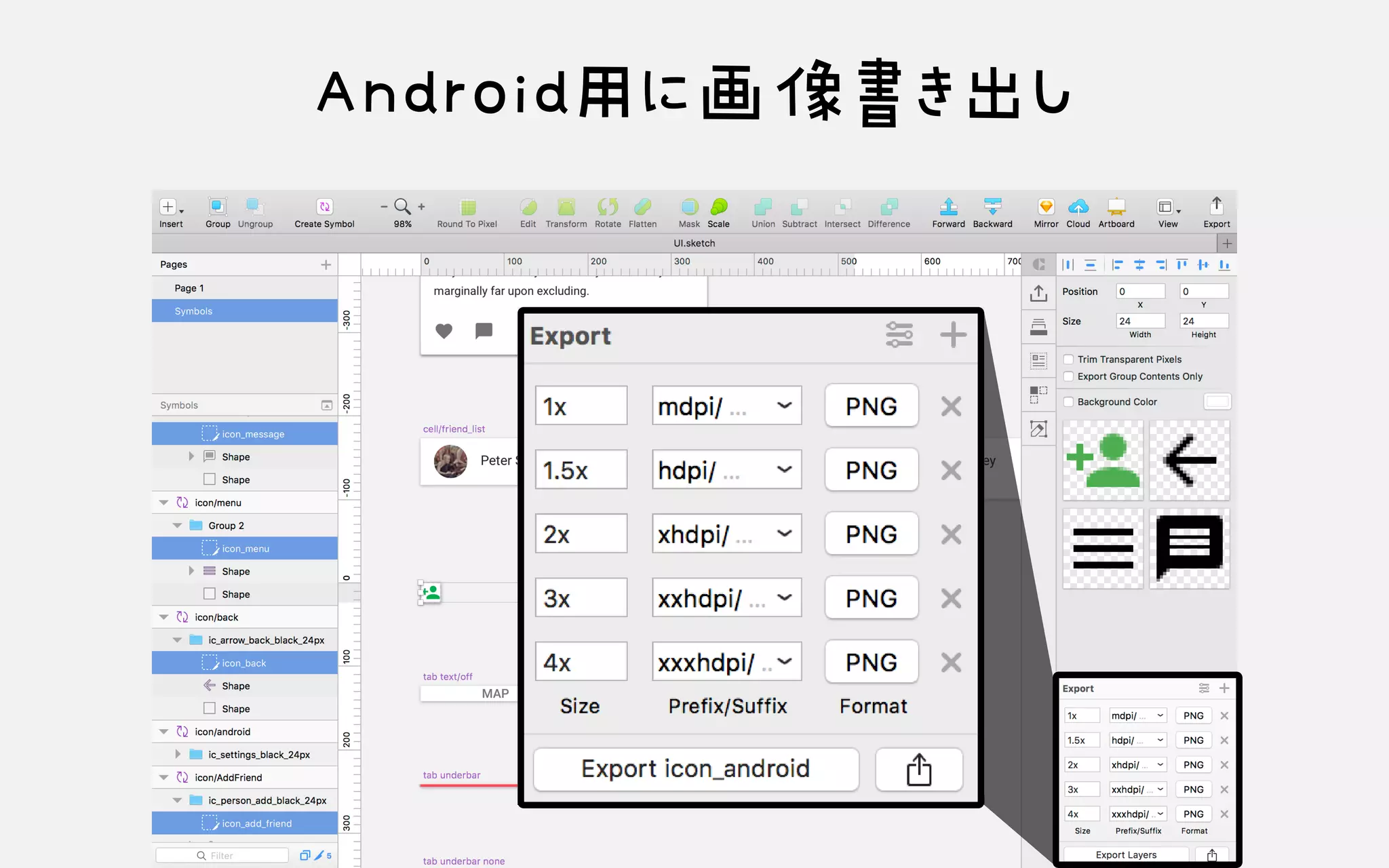
Task: Toggle Export Group Contents Only checkbox
Action: click(1069, 376)
